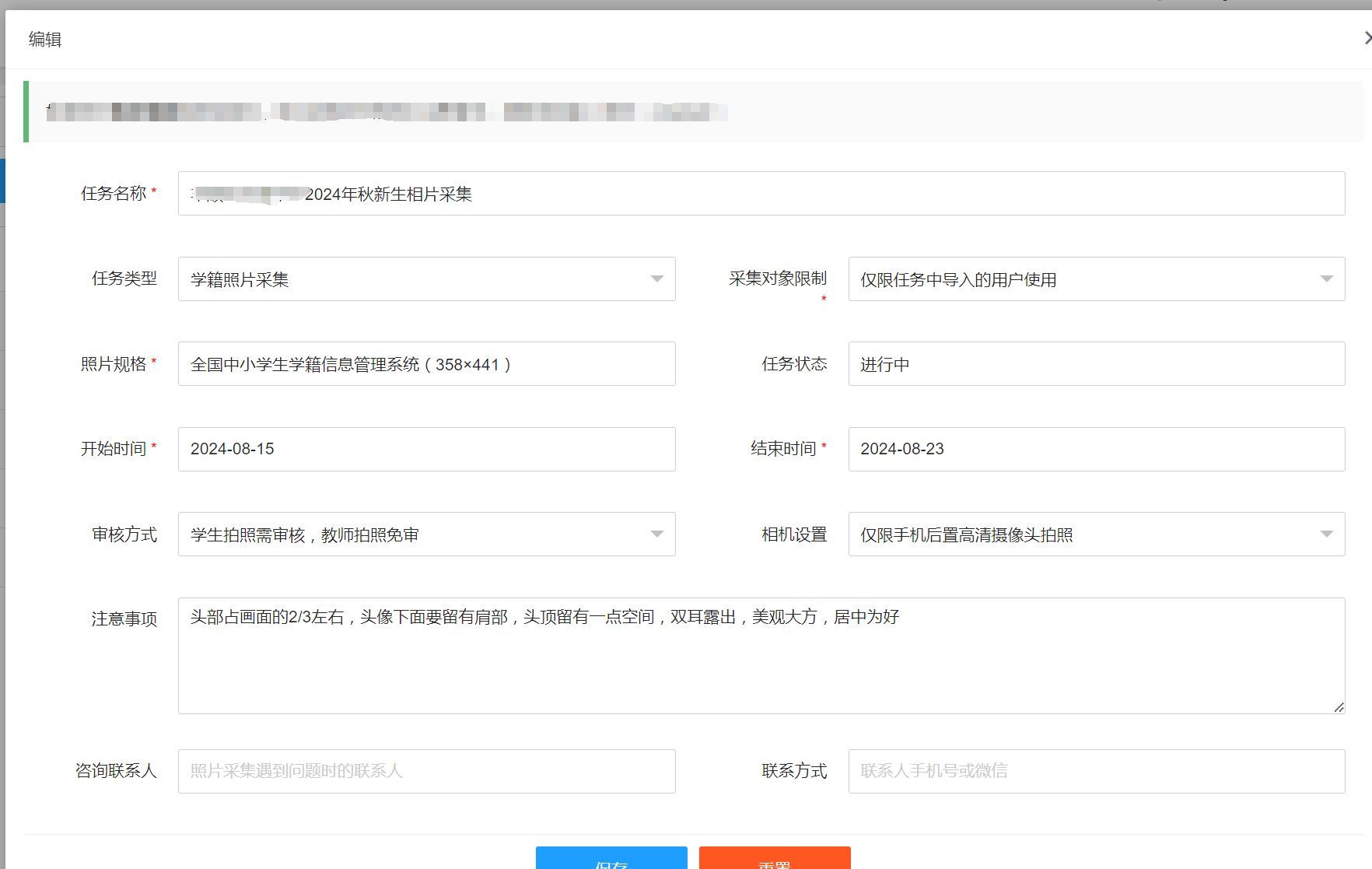
Task: Click the 任务状态 field showing 进行中
Action: tap(1097, 364)
